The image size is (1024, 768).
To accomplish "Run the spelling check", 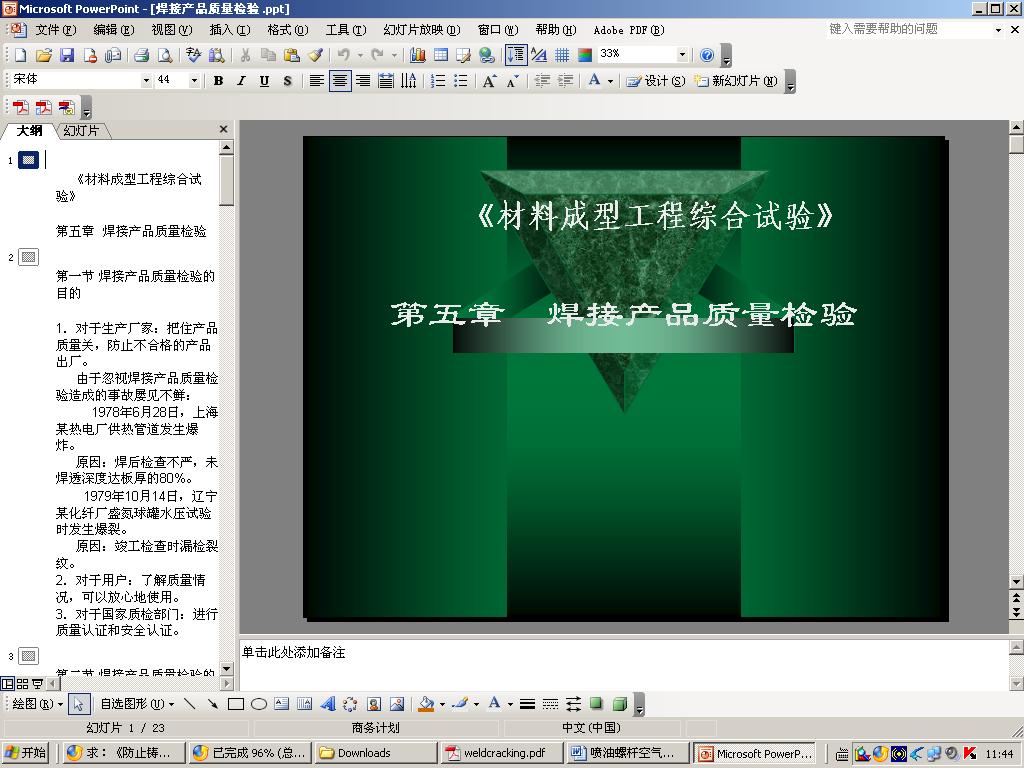I will click(x=193, y=56).
